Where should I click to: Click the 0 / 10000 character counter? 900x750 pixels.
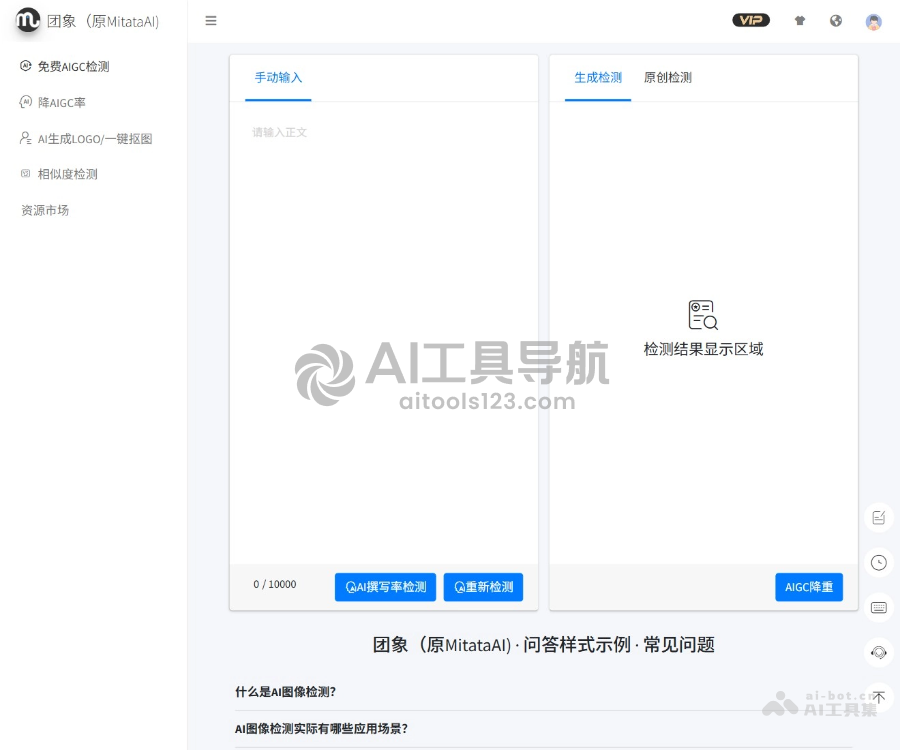(x=275, y=584)
